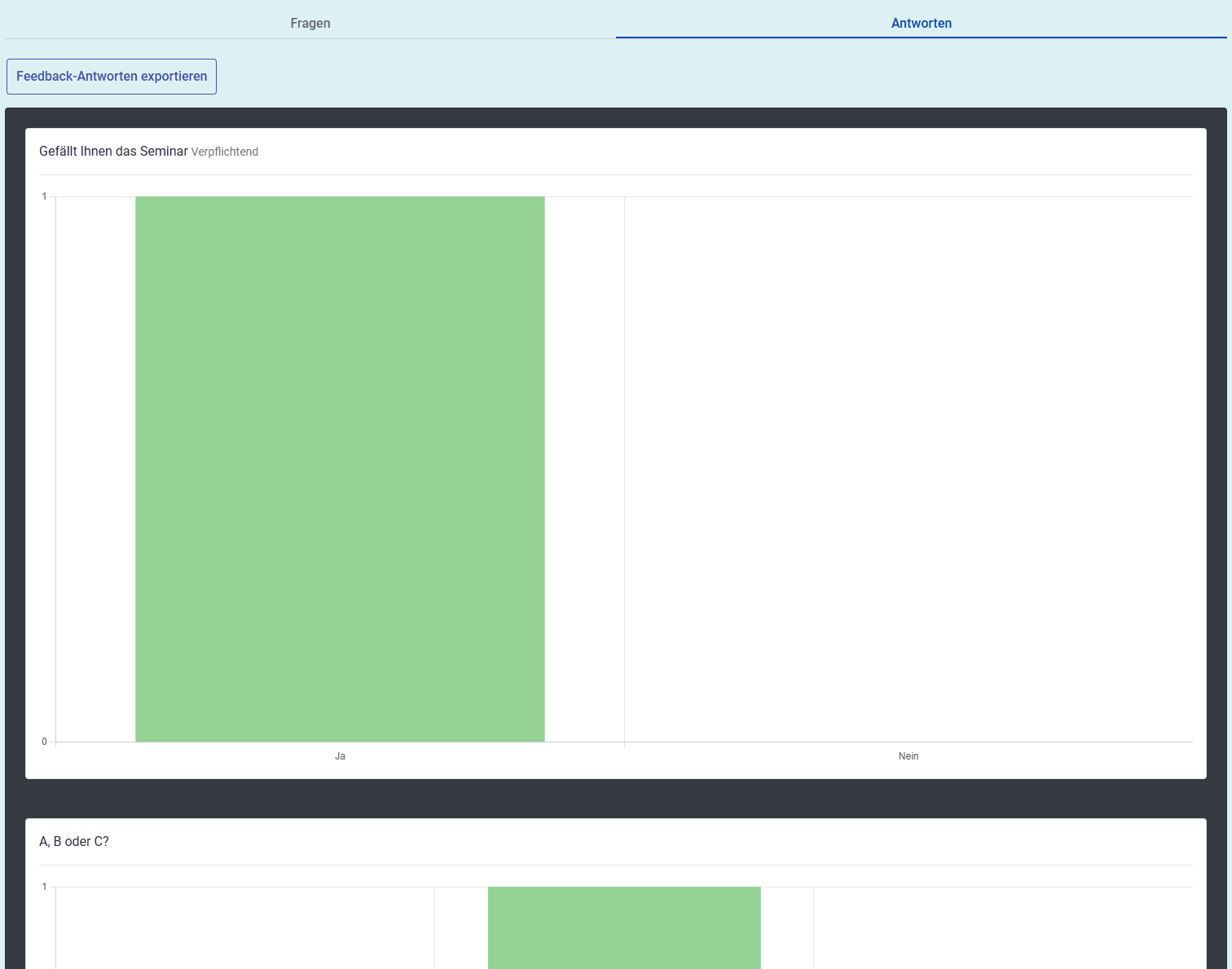Select the Antworten tab

(x=921, y=23)
